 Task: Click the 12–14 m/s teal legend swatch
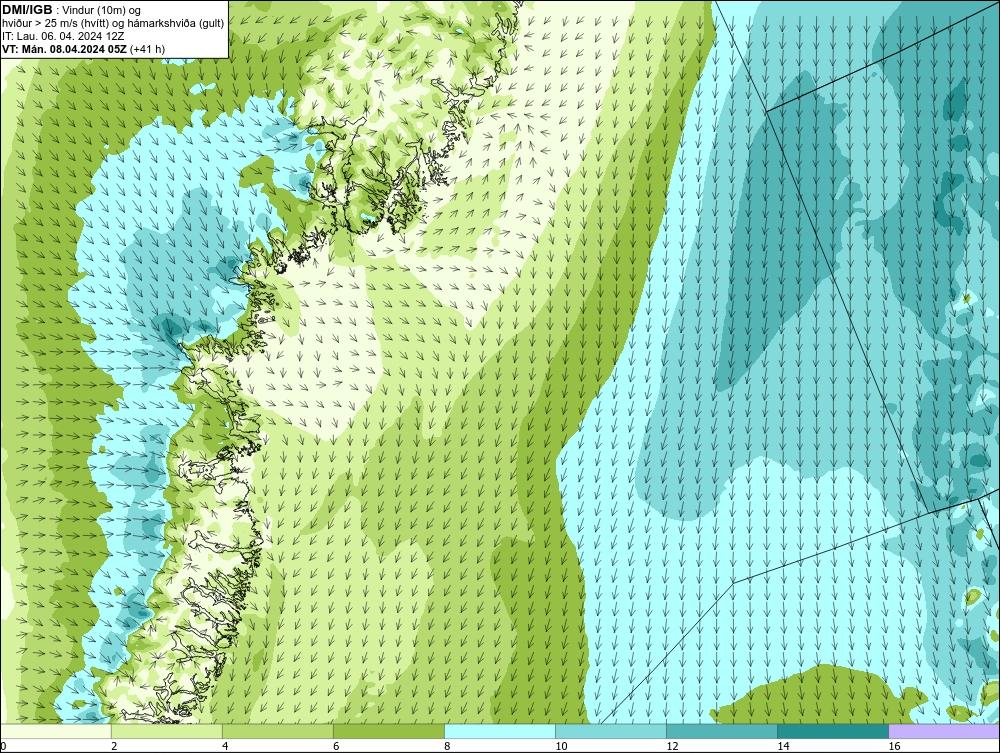722,731
